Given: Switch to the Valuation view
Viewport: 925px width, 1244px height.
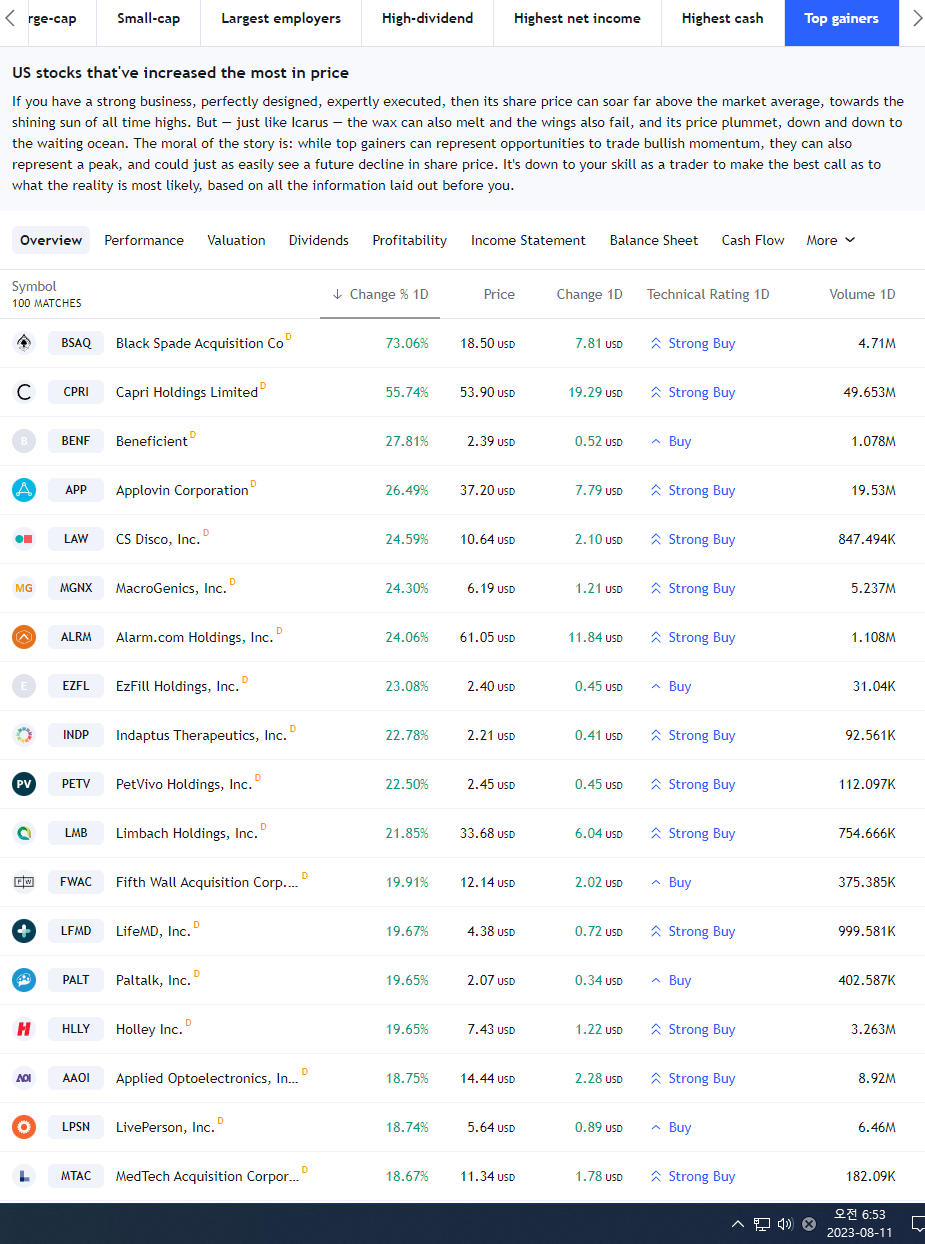Looking at the screenshot, I should pos(236,240).
